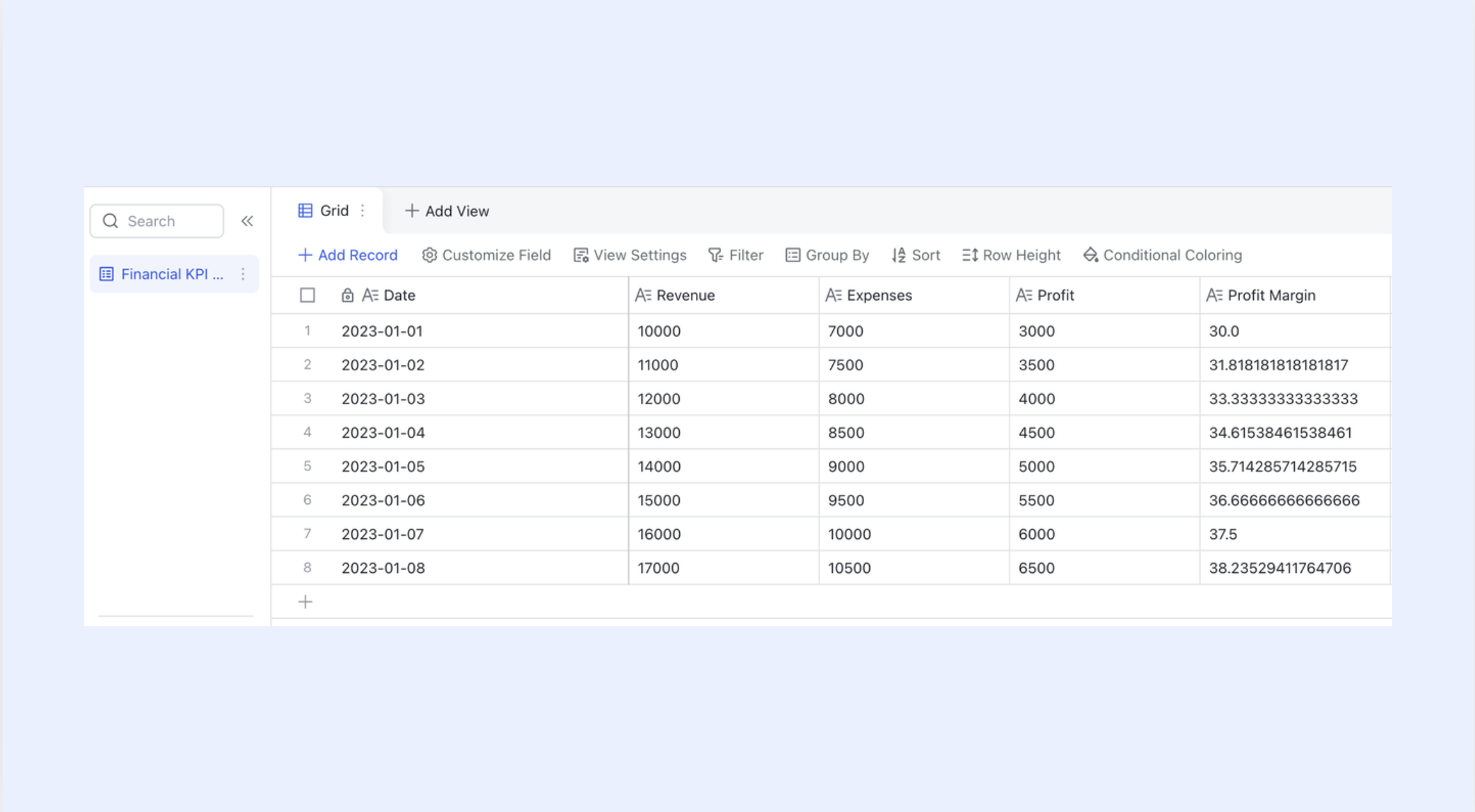This screenshot has width=1475, height=812.
Task: Select Profit cell 5500
Action: click(x=1105, y=500)
